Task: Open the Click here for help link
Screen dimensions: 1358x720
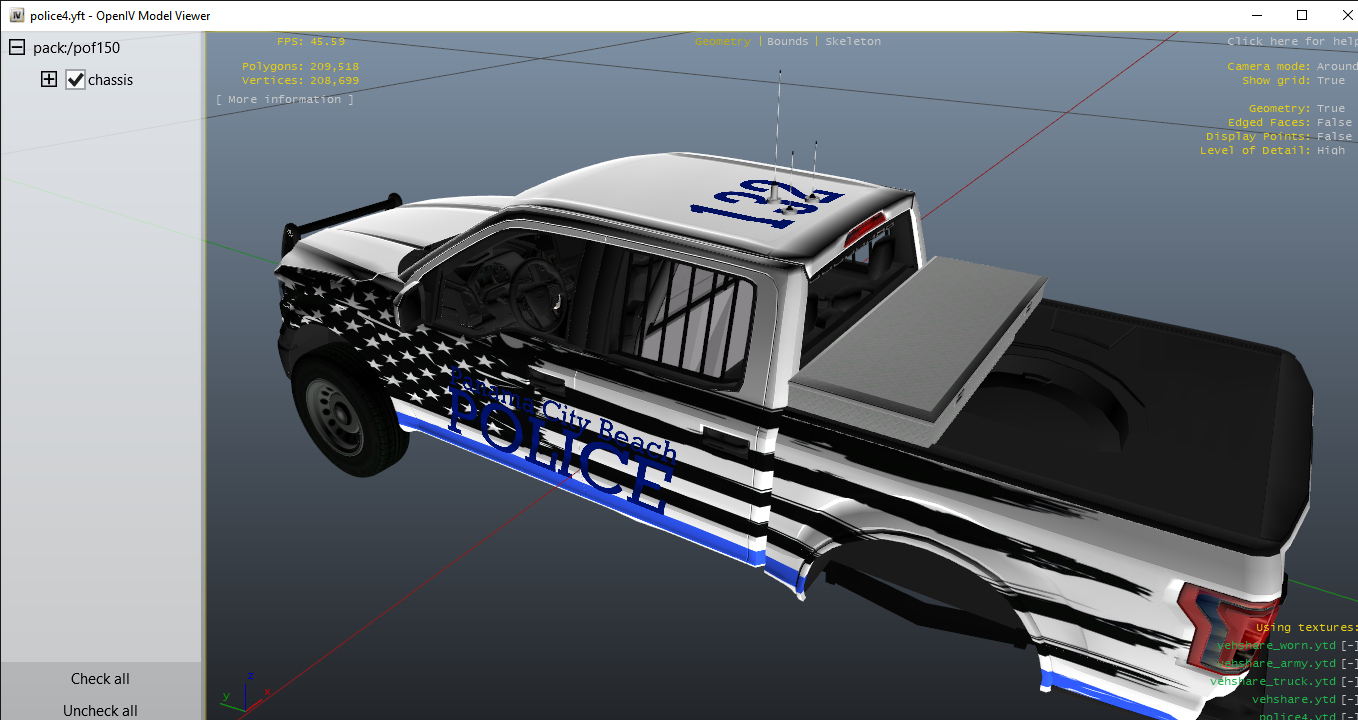Action: (1292, 41)
